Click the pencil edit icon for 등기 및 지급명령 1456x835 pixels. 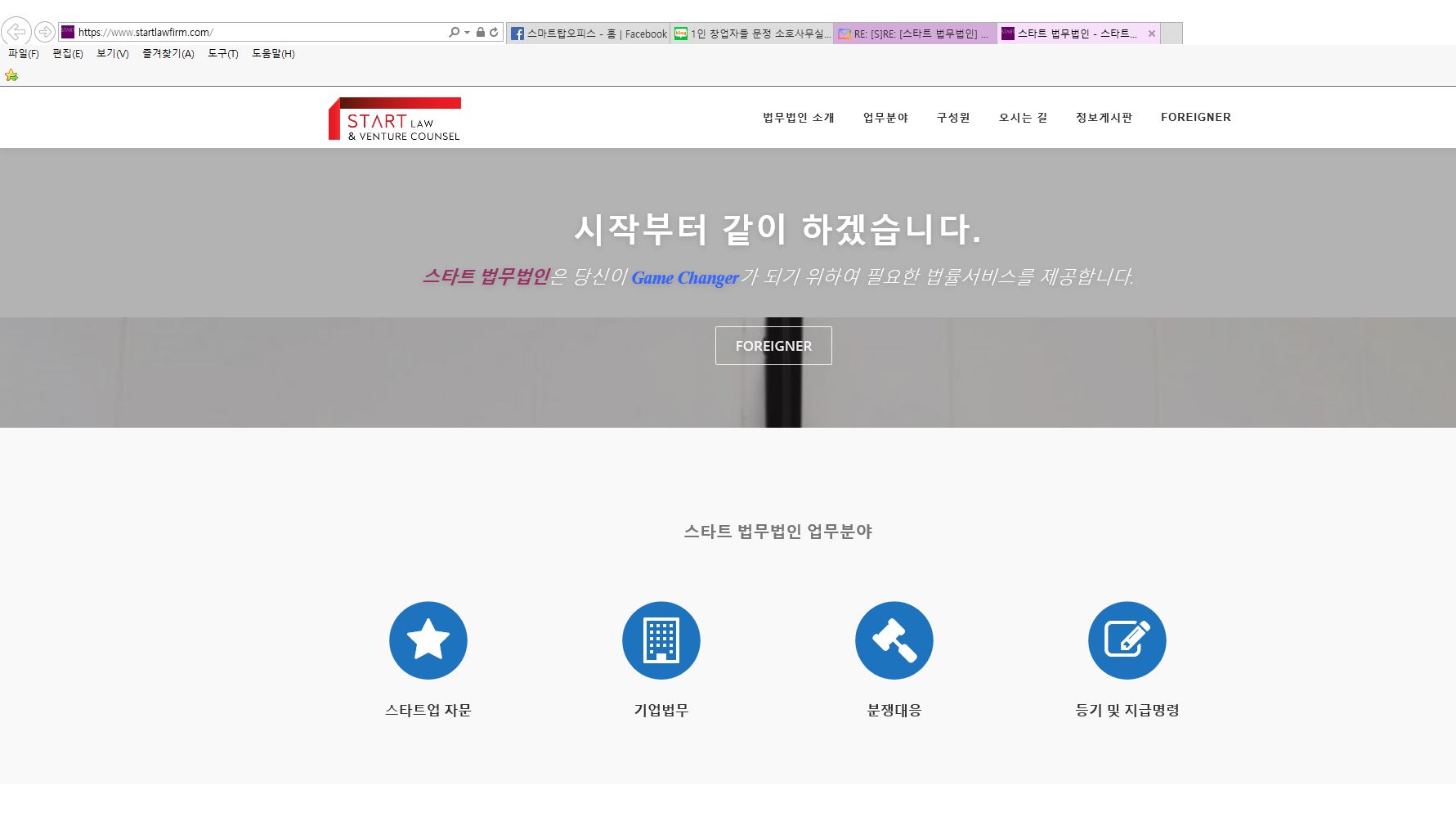1127,640
